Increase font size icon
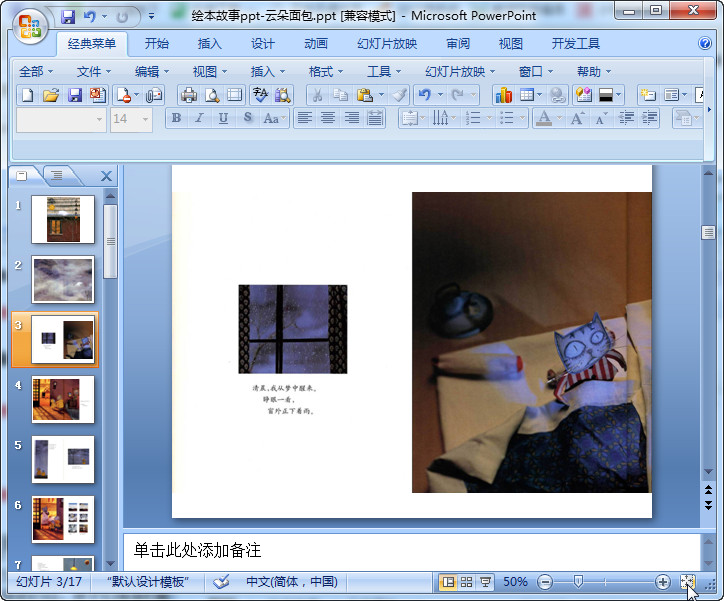This screenshot has height=601, width=724. pos(578,119)
